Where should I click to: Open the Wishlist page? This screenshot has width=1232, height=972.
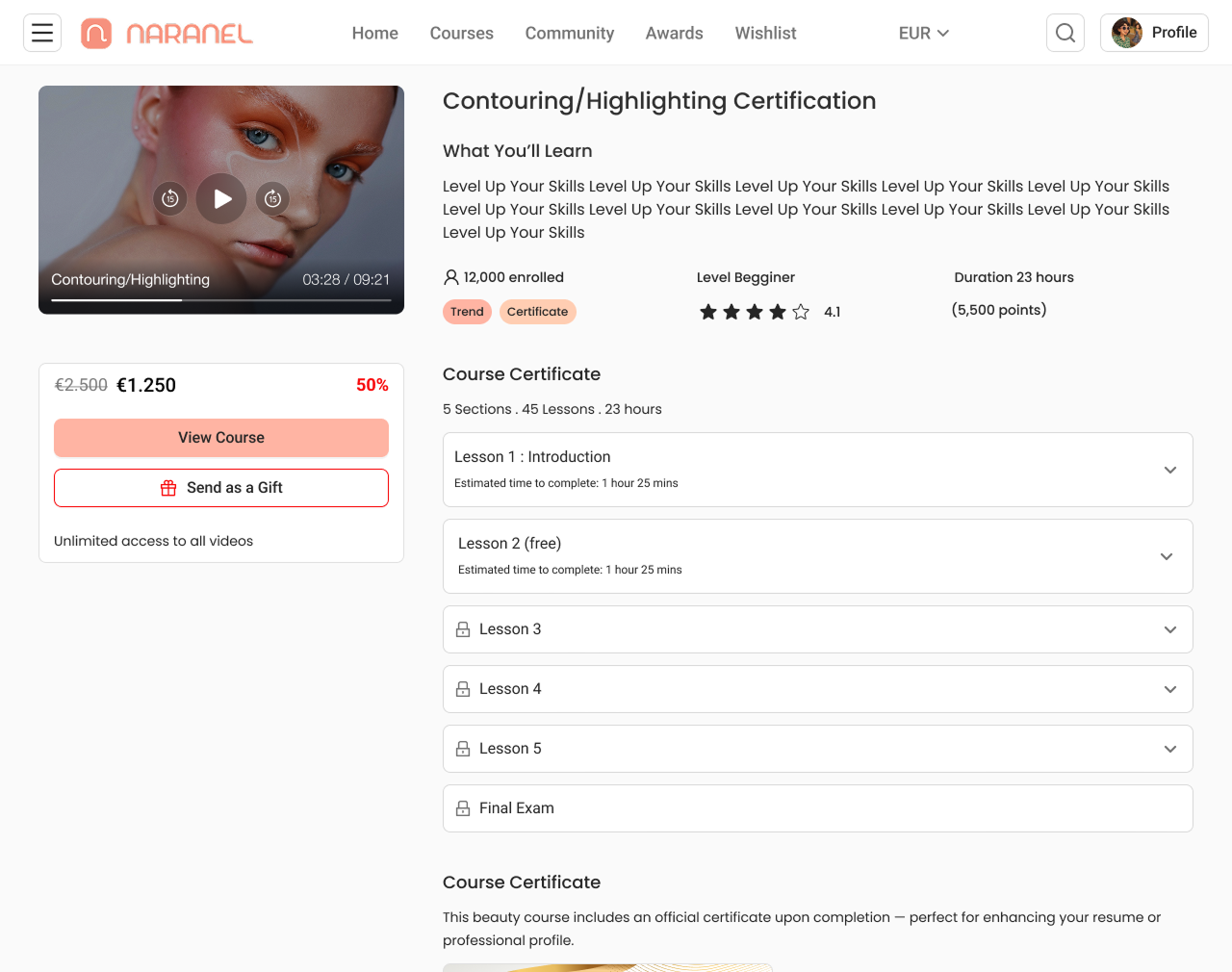(765, 34)
